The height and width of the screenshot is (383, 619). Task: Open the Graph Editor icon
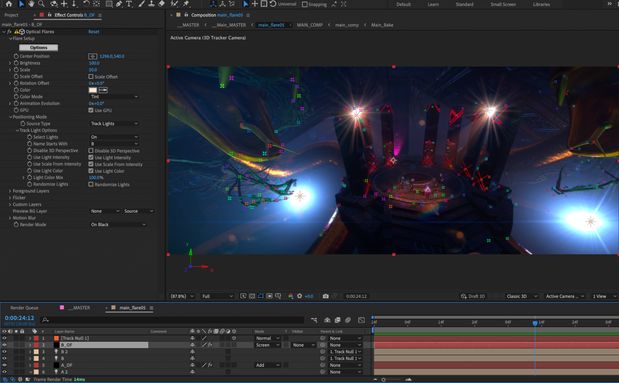point(362,320)
